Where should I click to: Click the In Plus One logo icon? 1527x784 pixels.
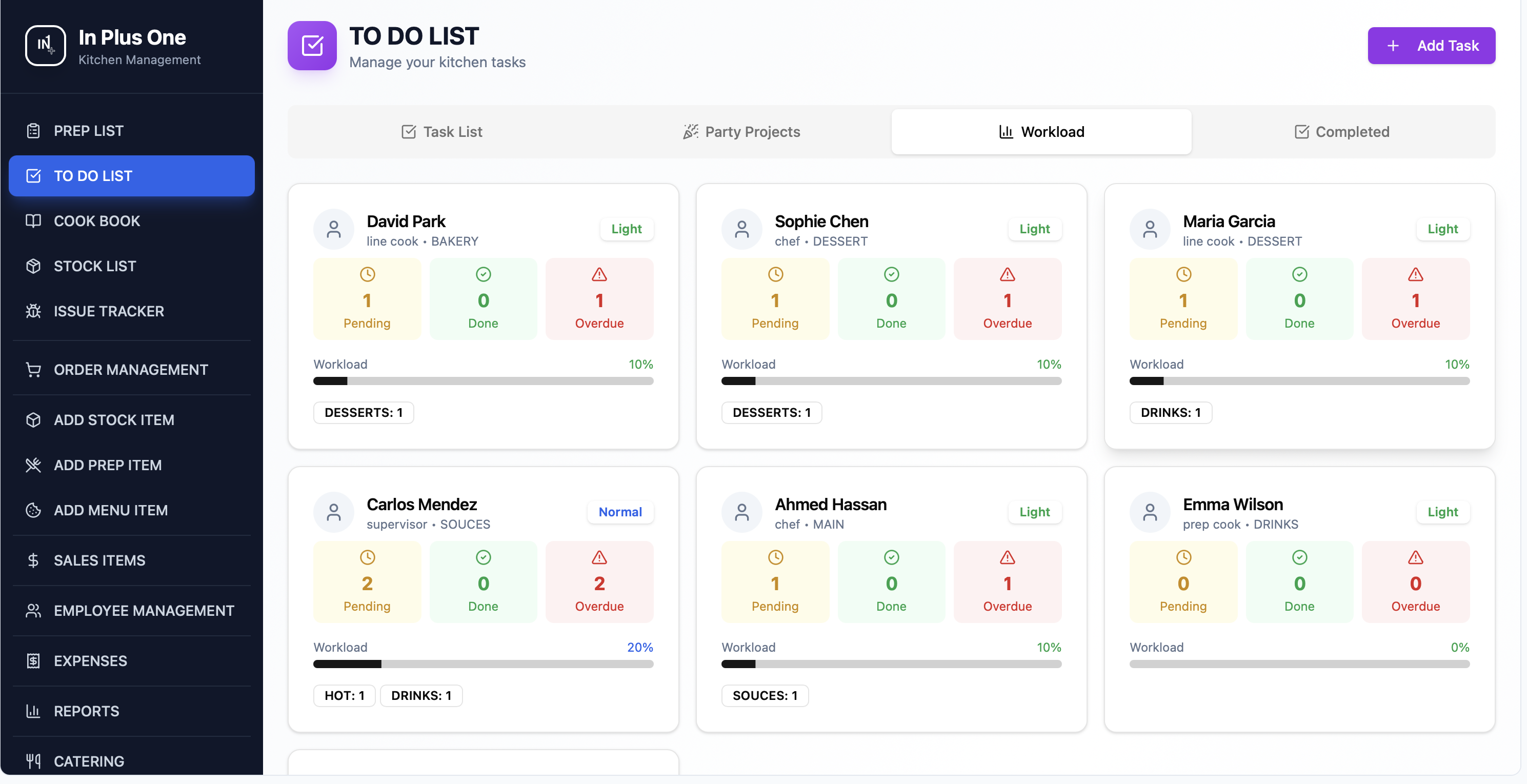tap(45, 46)
